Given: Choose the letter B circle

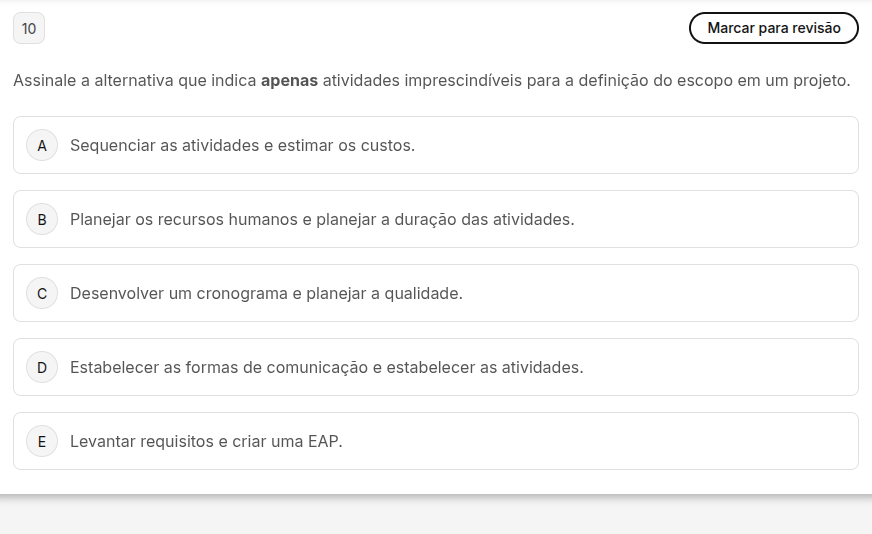Looking at the screenshot, I should 42,219.
